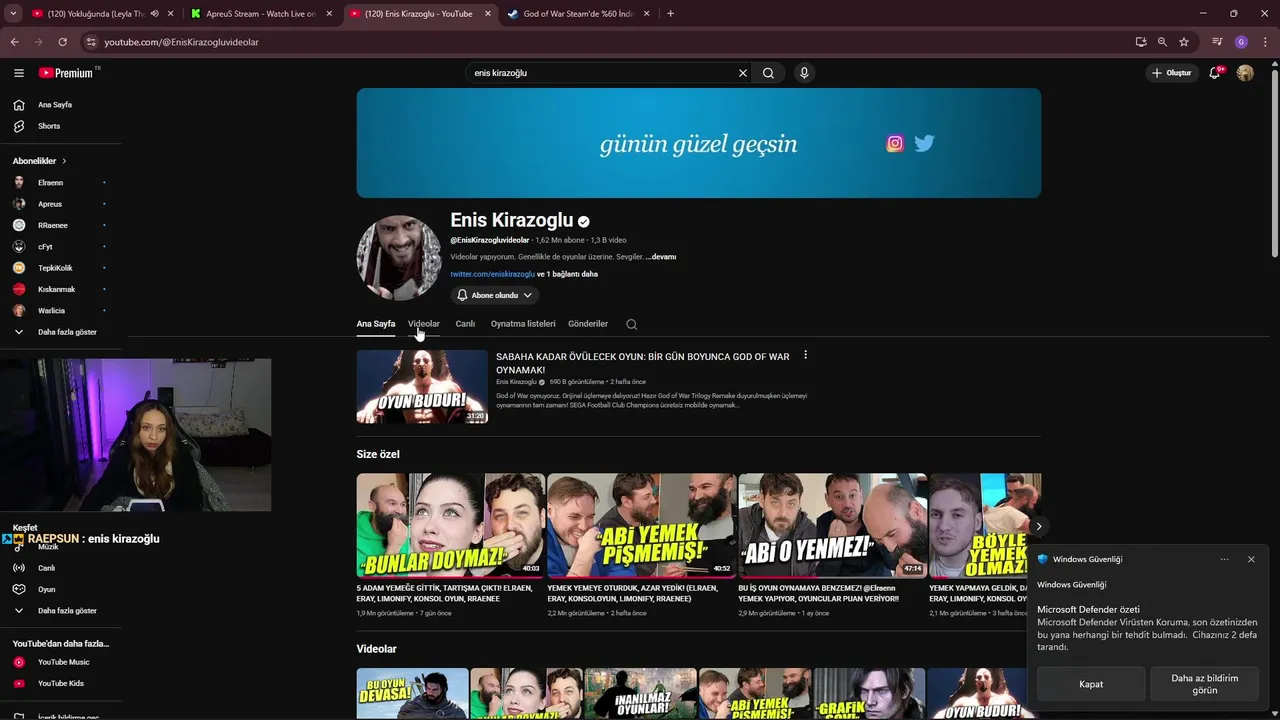The height and width of the screenshot is (720, 1280).
Task: Click the YouTube search input field
Action: tap(600, 73)
